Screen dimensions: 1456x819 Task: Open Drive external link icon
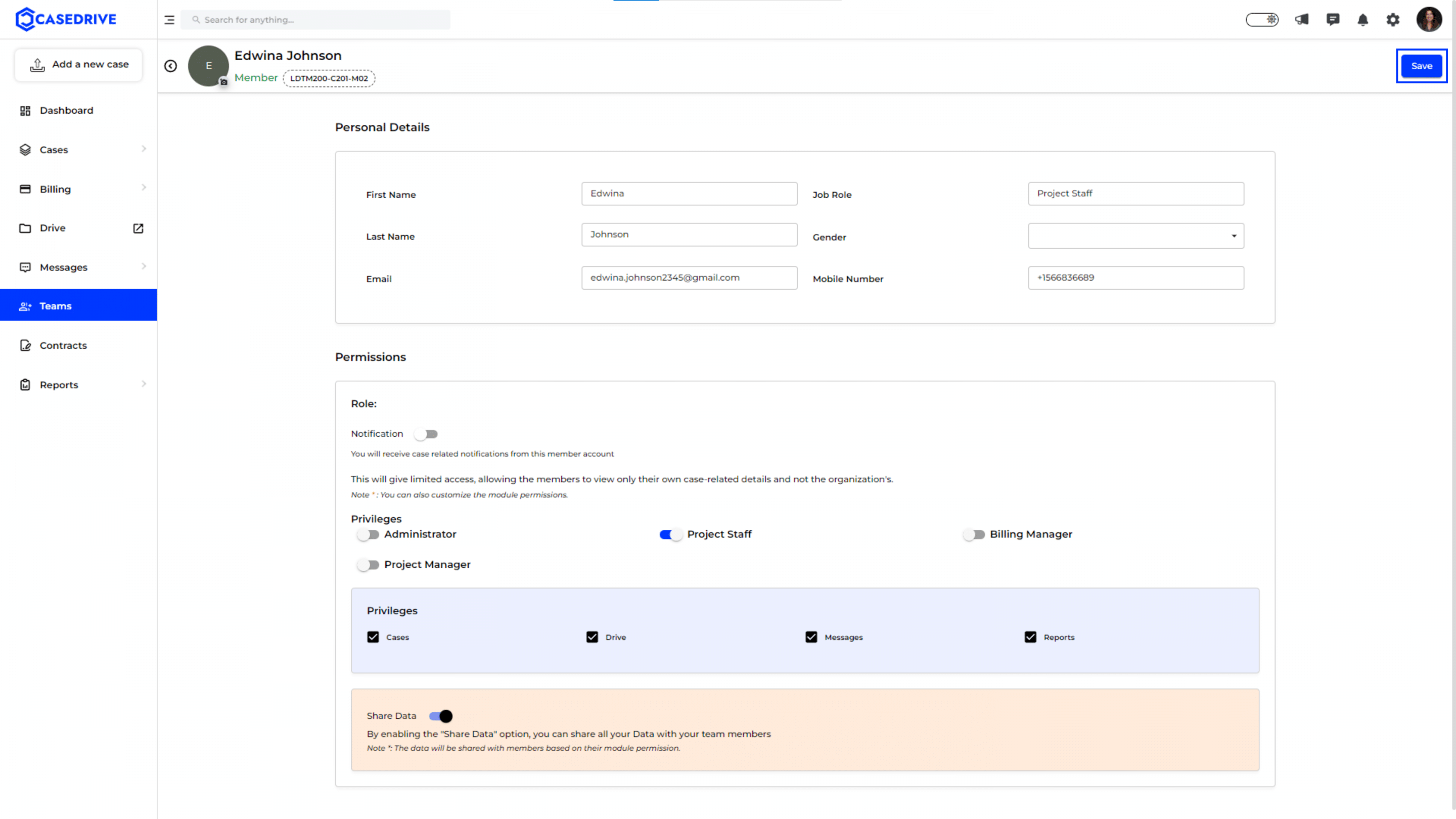tap(139, 229)
